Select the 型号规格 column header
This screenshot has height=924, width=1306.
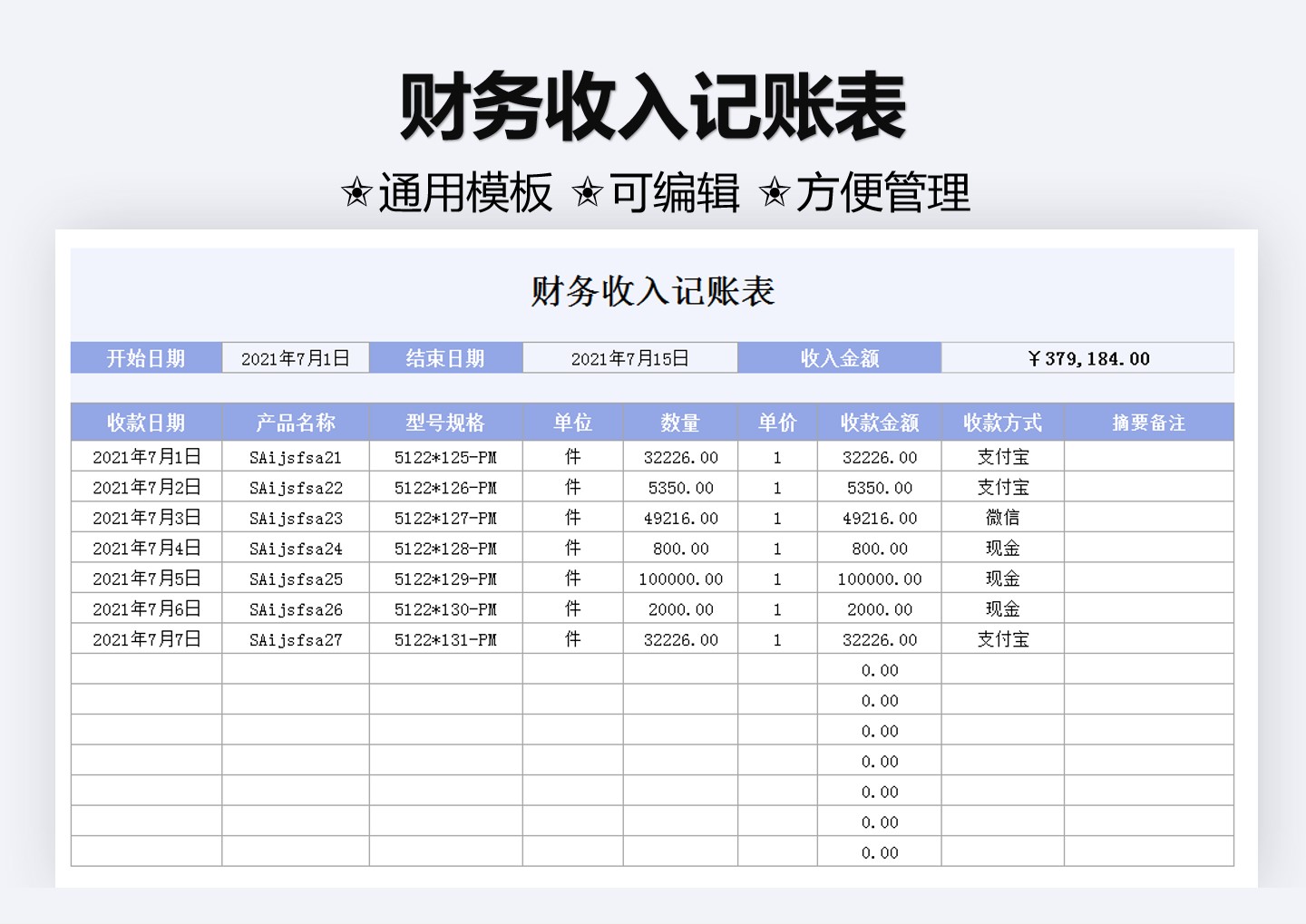446,422
